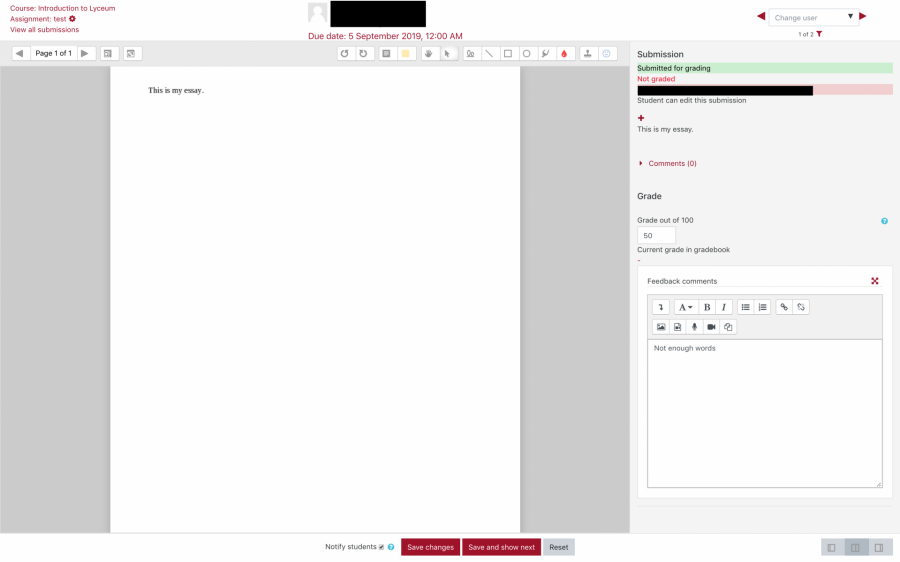900x562 pixels.
Task: Select the oval annotation tool
Action: [527, 54]
